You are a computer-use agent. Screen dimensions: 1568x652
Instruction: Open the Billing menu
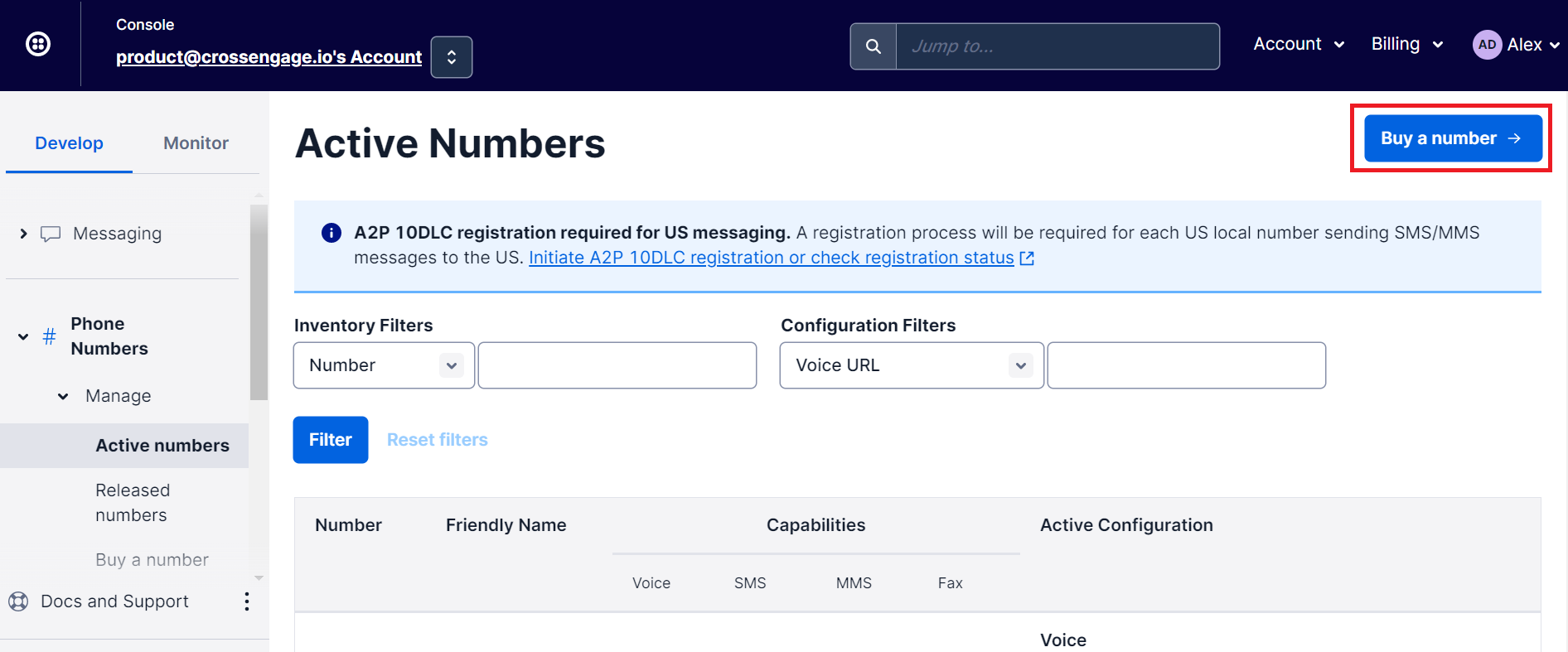click(x=1407, y=44)
